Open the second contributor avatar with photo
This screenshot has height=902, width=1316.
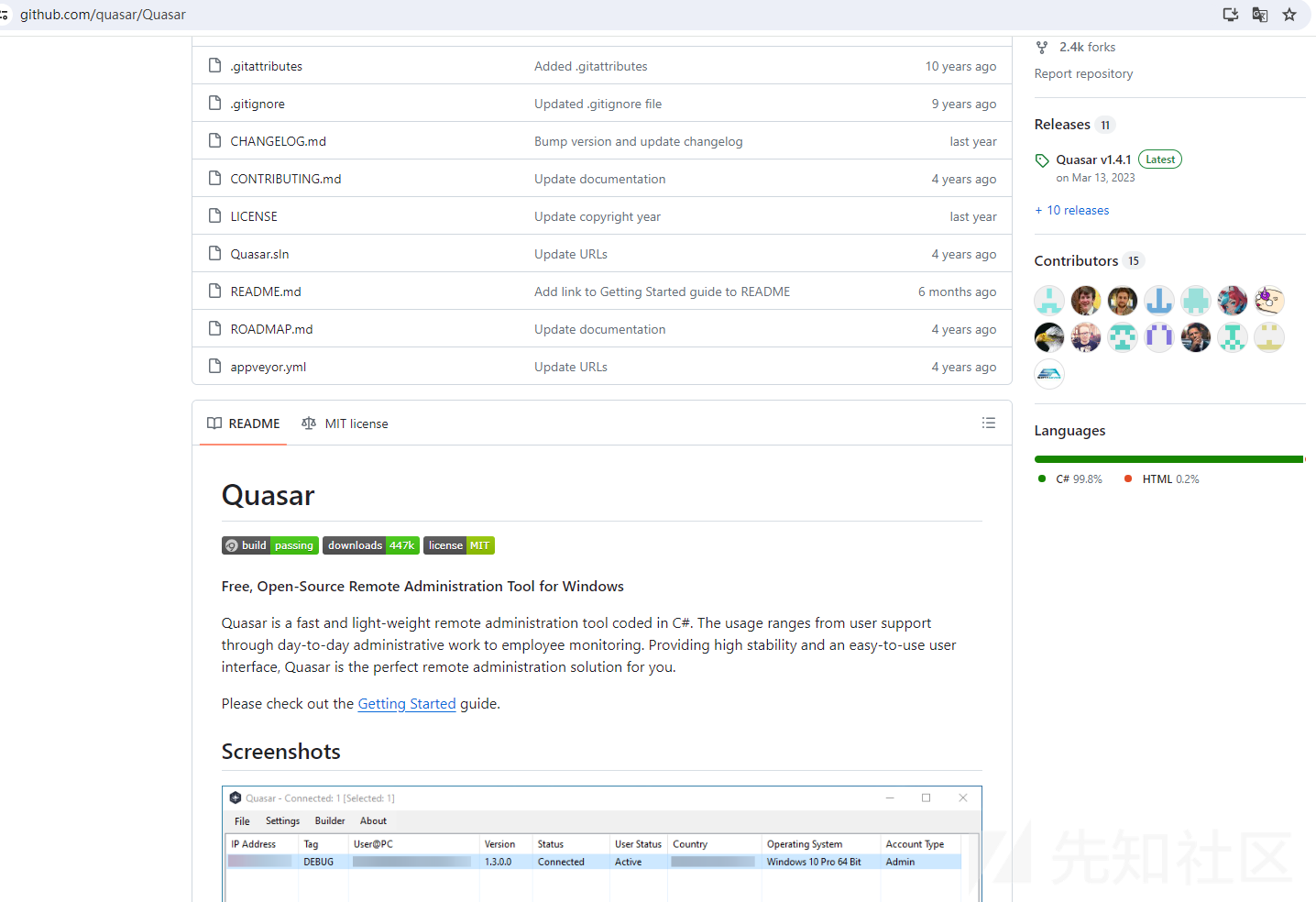click(x=1086, y=300)
